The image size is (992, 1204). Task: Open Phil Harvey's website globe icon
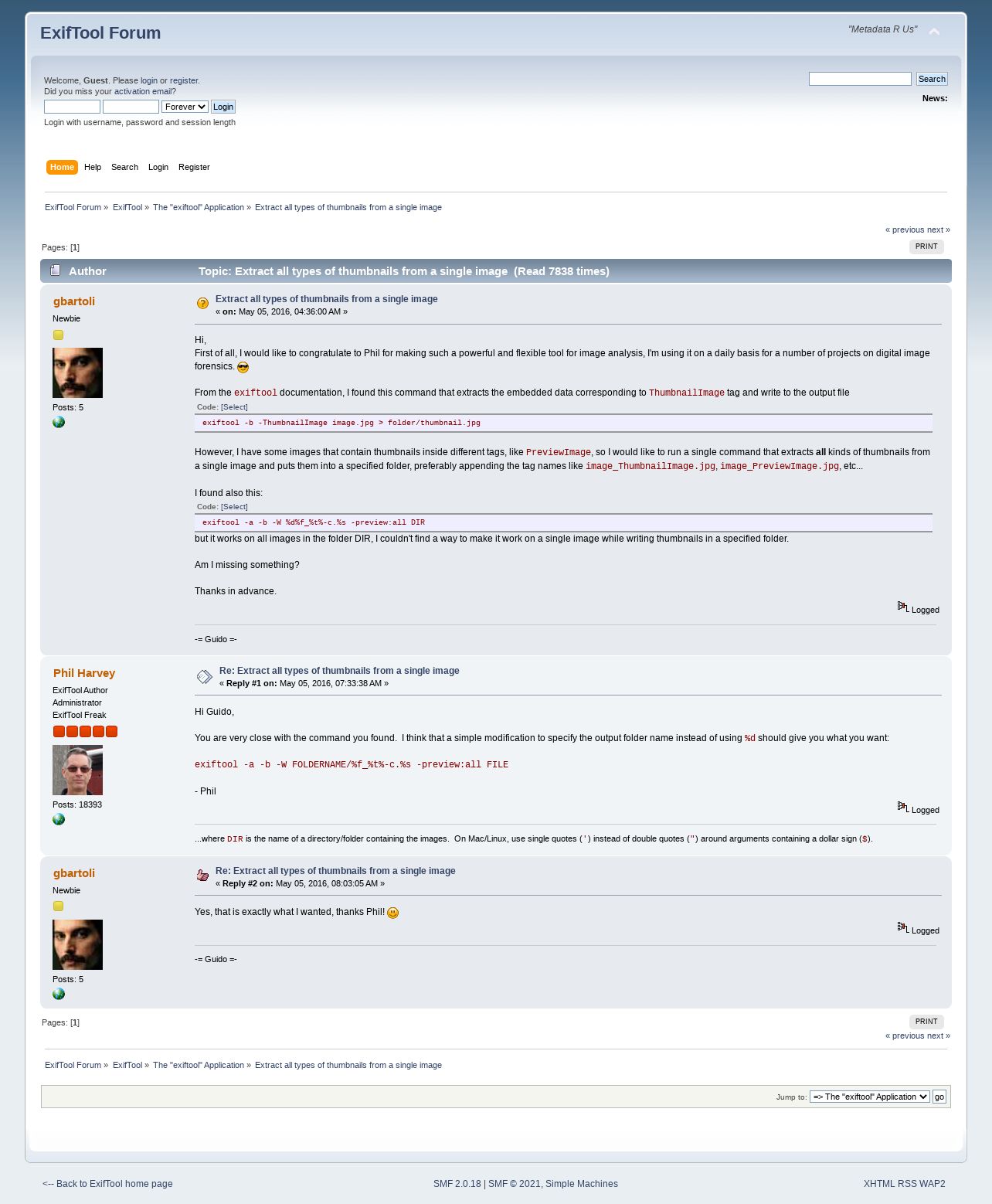59,820
